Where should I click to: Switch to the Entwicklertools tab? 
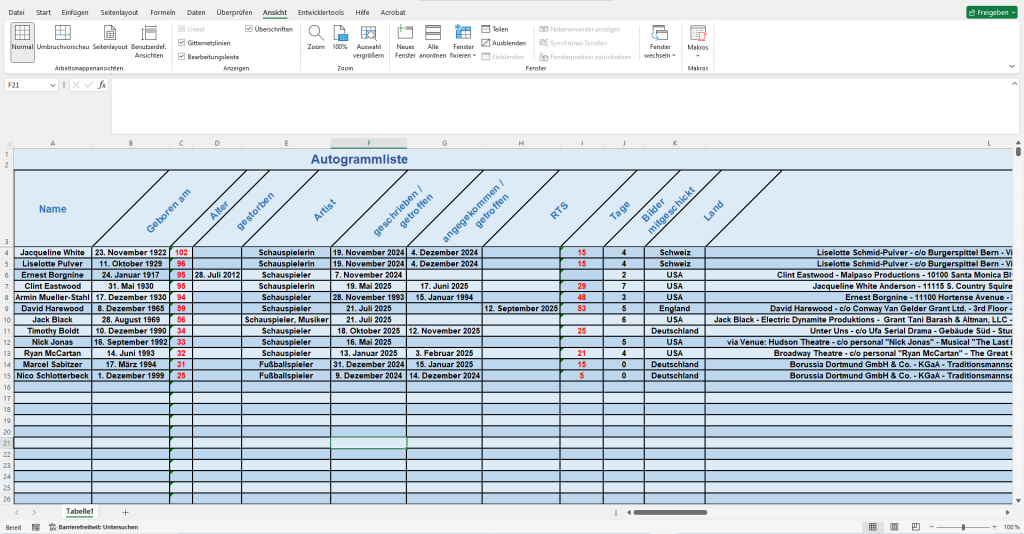[322, 12]
